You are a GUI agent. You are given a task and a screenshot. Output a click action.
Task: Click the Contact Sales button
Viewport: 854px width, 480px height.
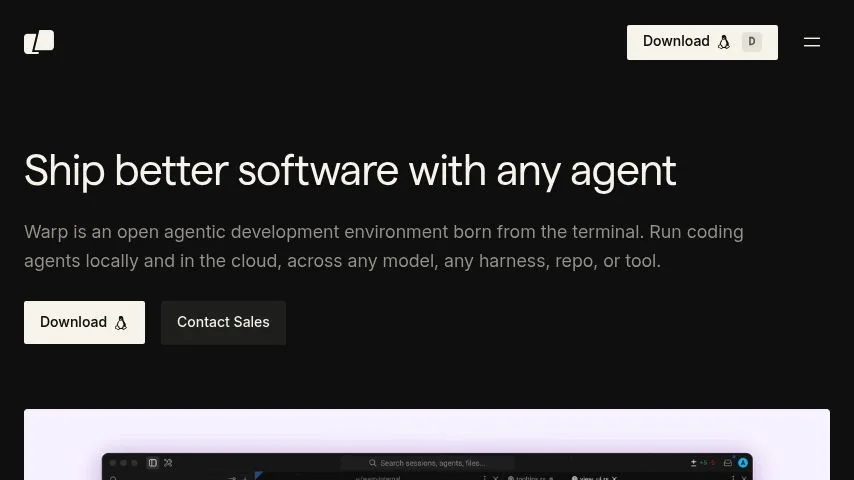[223, 323]
